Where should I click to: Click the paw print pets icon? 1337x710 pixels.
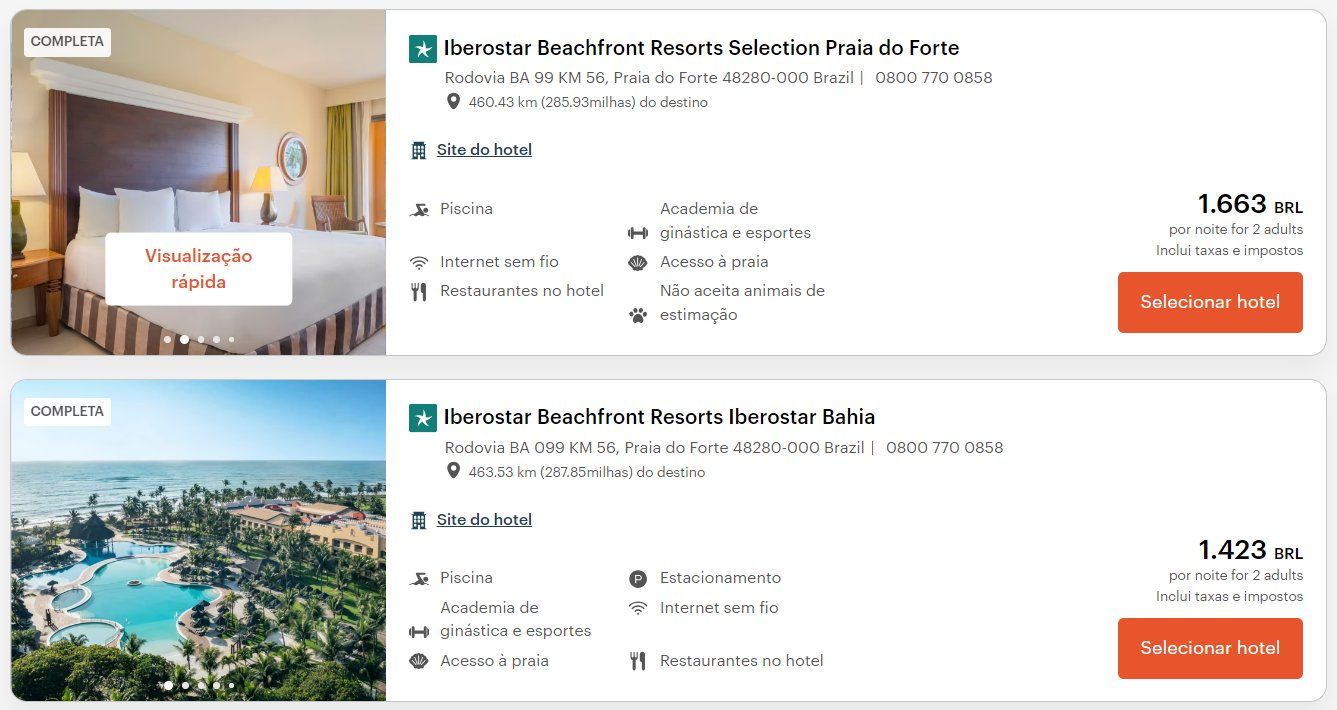638,315
